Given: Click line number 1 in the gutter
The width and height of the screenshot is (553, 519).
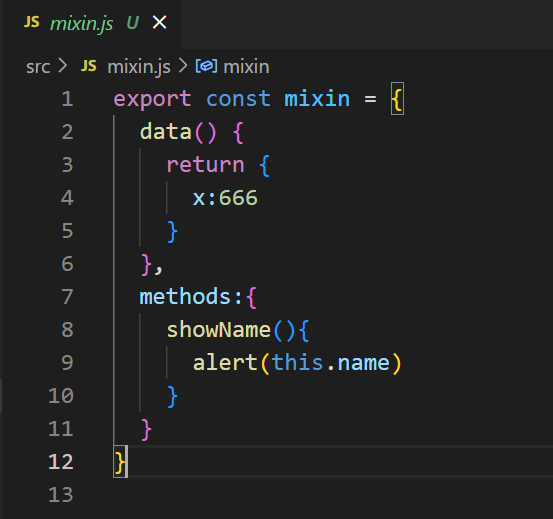Looking at the screenshot, I should point(67,99).
